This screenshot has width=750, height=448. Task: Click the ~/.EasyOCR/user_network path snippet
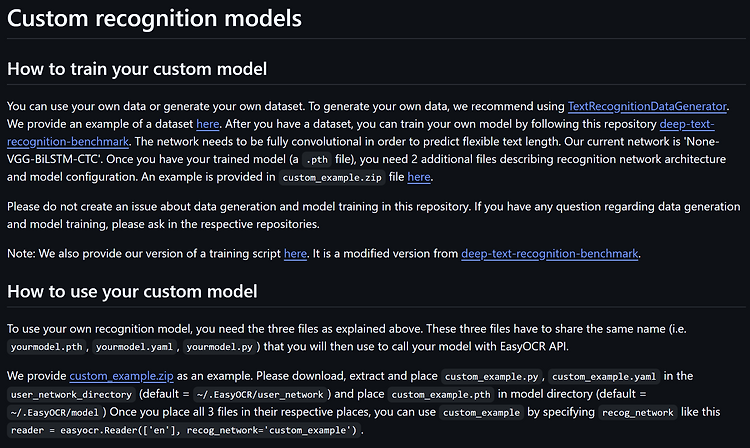point(260,394)
